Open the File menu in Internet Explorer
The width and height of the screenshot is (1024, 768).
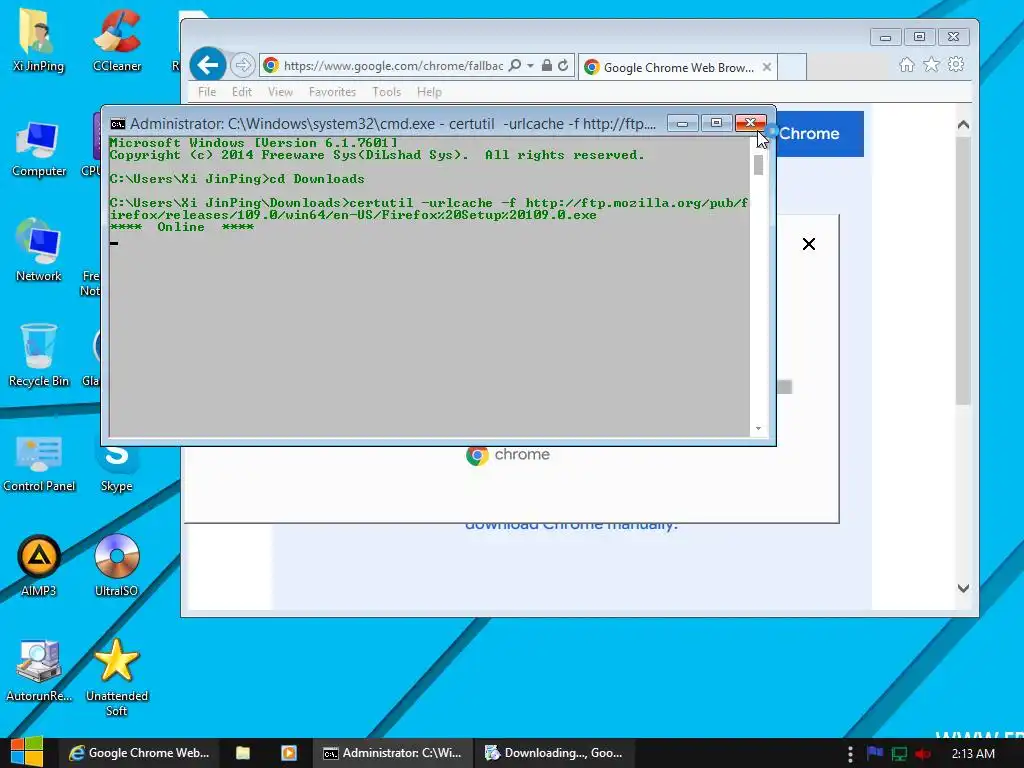(207, 92)
